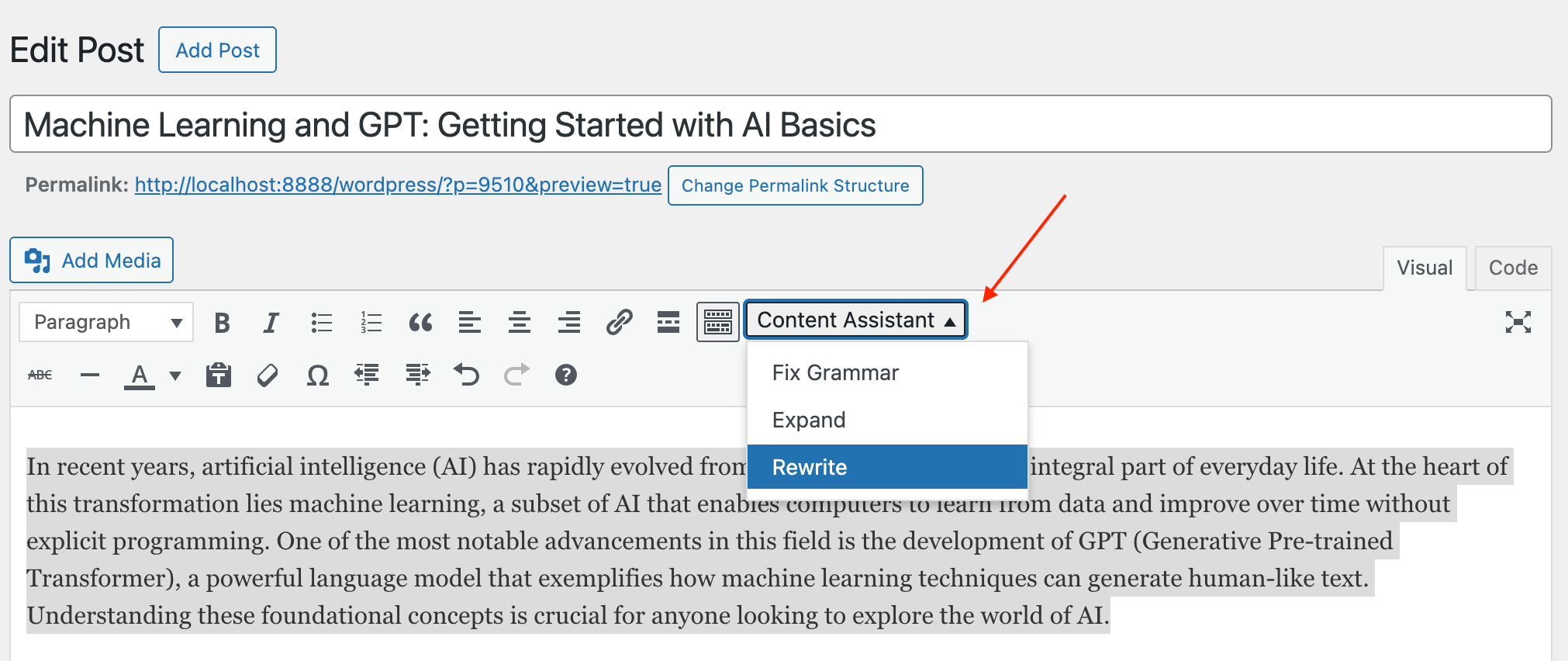Decrease the paragraph indent
The height and width of the screenshot is (661, 1568).
pos(367,375)
